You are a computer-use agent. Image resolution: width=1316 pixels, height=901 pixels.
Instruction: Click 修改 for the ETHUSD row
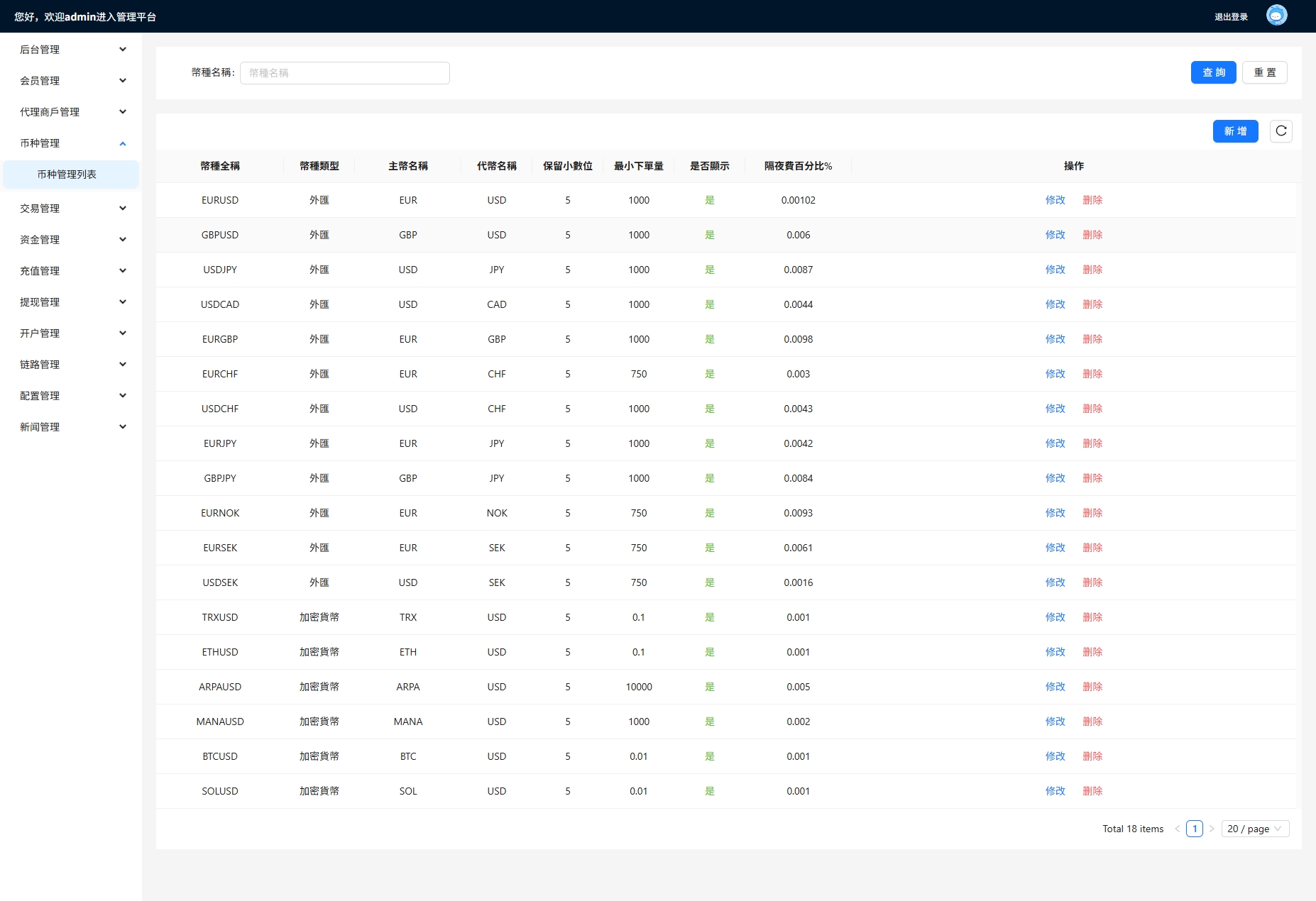[1055, 652]
